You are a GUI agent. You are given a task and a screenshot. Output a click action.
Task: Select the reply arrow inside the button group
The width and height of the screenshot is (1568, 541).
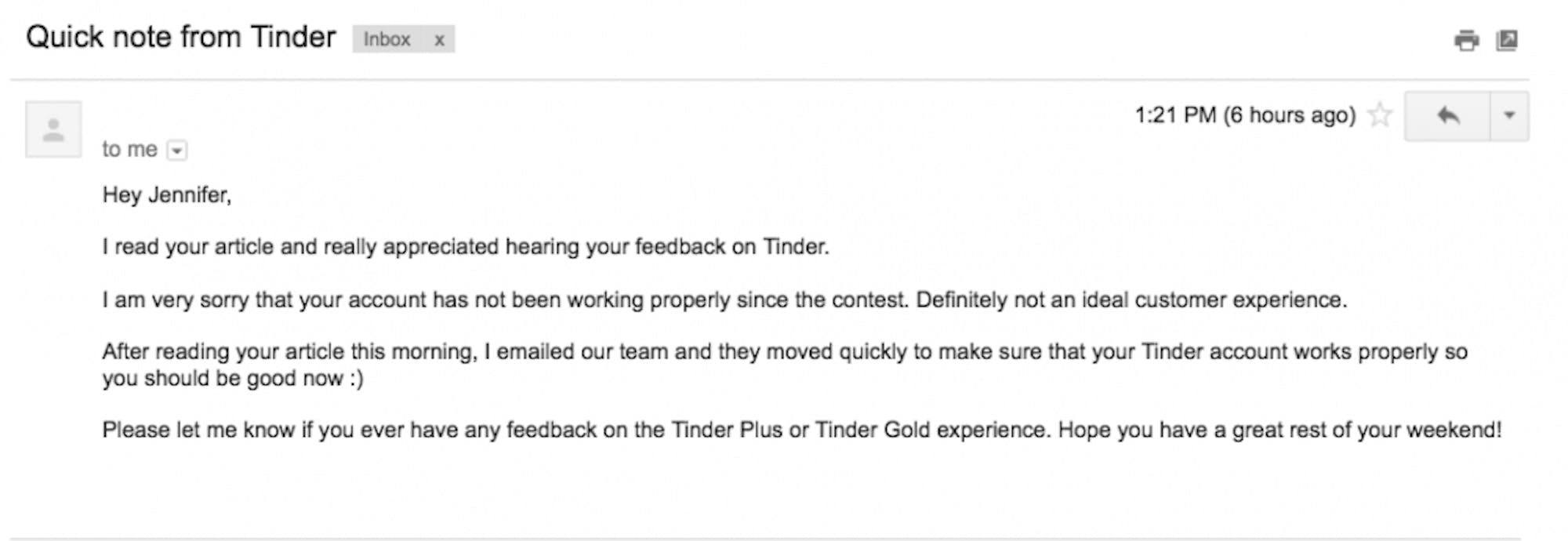click(1449, 114)
